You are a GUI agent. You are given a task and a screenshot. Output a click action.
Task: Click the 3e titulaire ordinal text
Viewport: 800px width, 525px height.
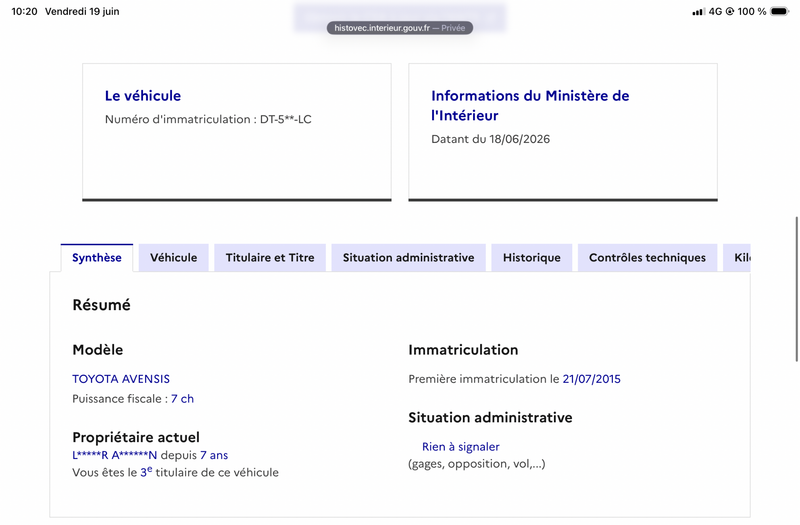(146, 472)
